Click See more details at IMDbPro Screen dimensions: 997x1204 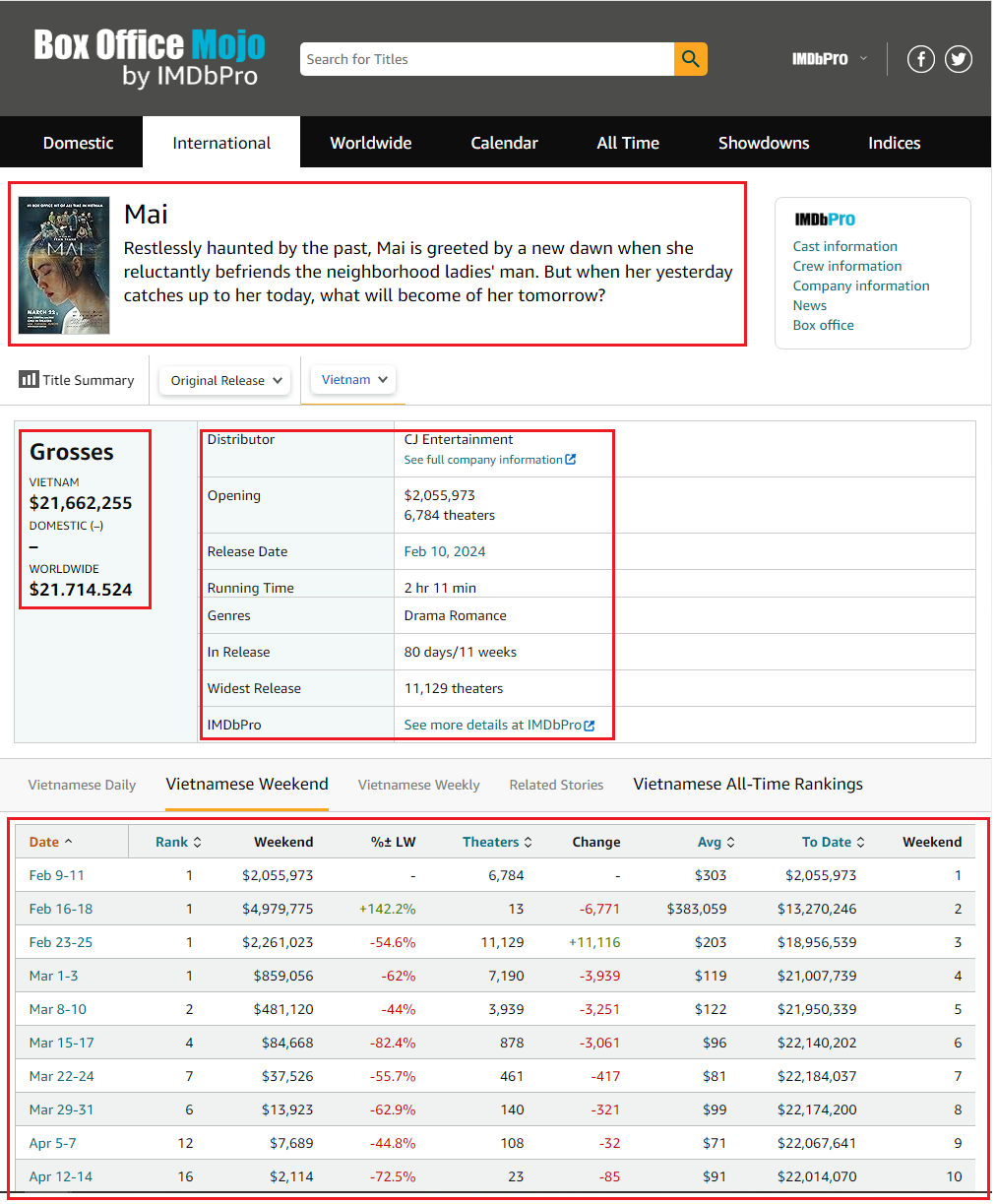tap(493, 725)
